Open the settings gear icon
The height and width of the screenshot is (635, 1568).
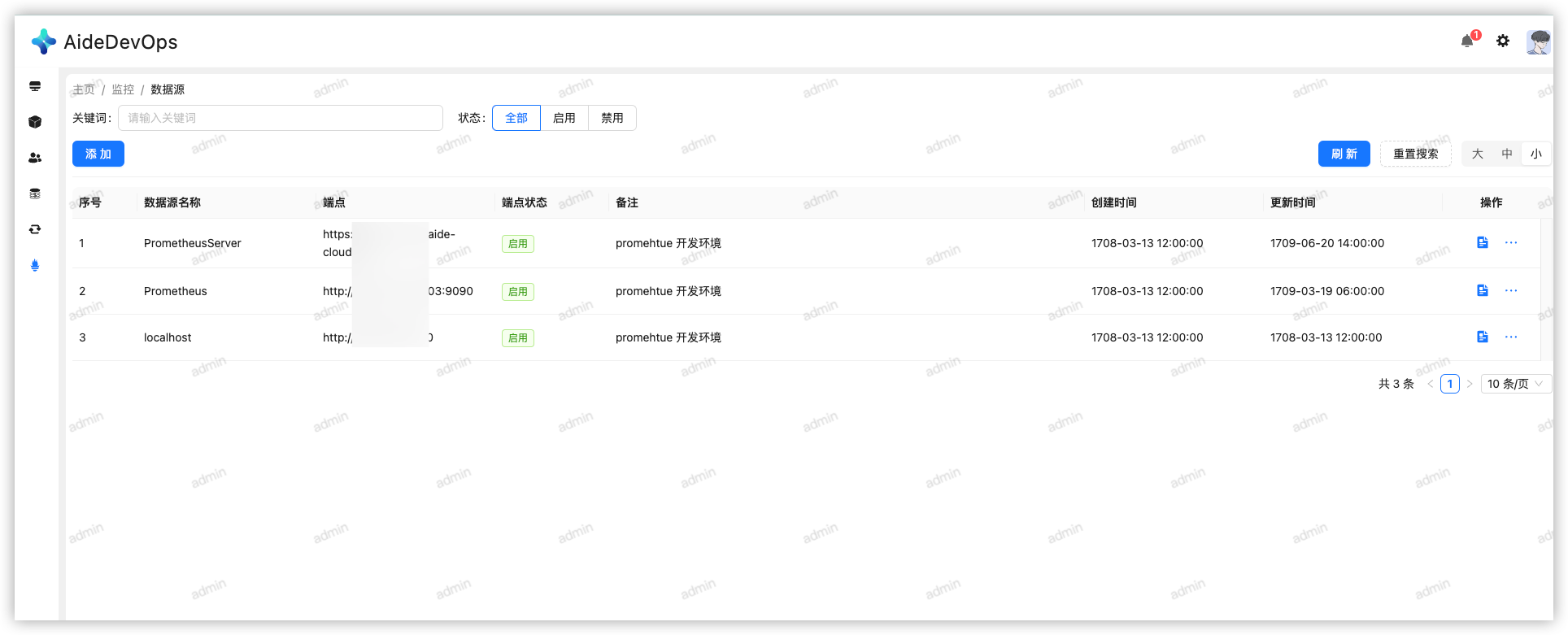point(1503,41)
